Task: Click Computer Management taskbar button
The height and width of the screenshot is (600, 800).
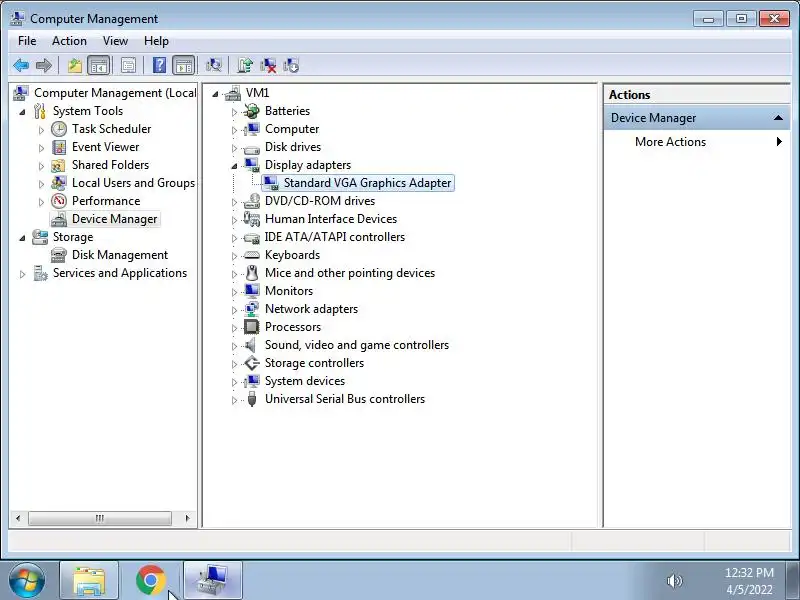Action: coord(213,581)
